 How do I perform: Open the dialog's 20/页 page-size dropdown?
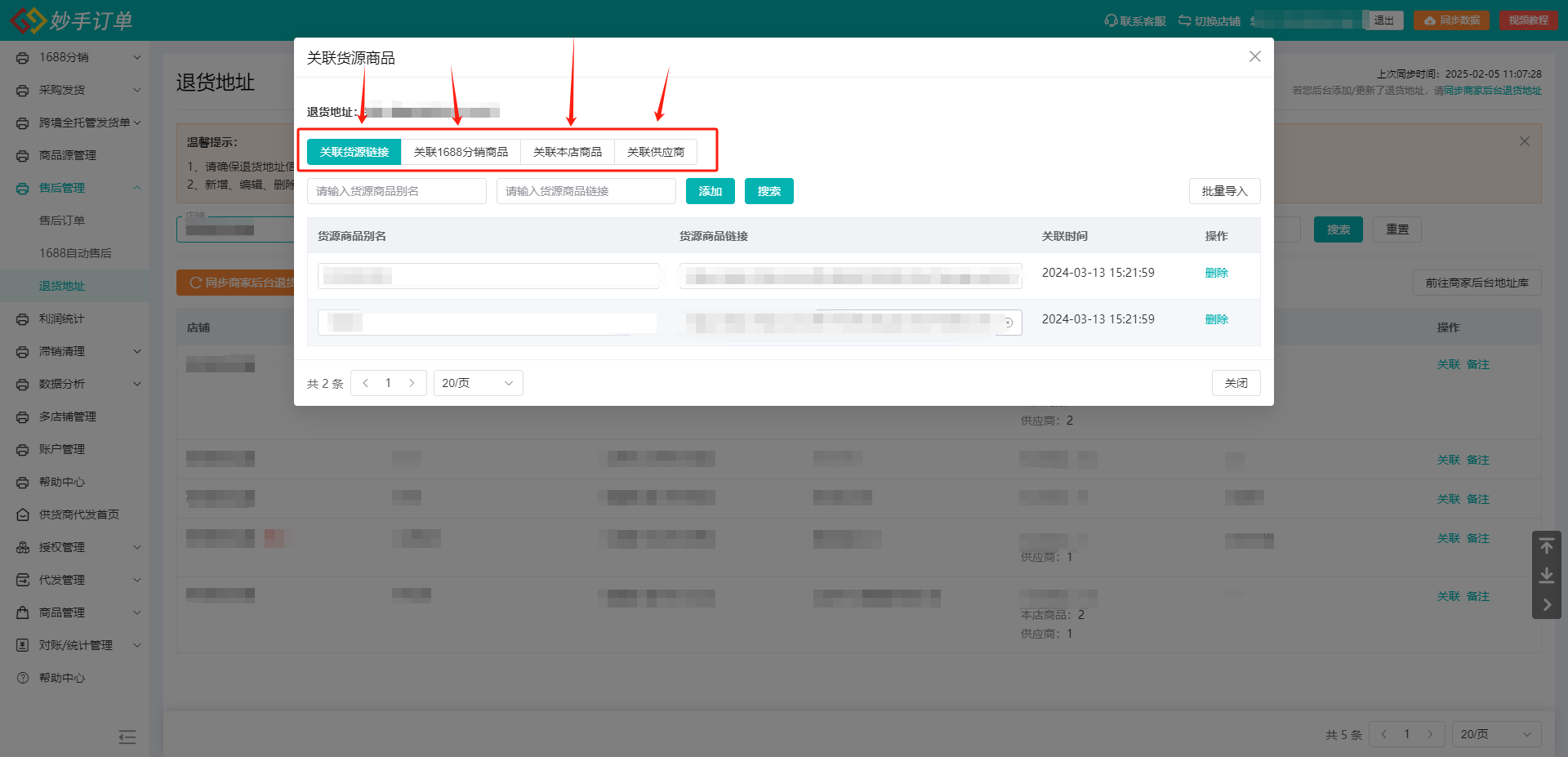479,383
